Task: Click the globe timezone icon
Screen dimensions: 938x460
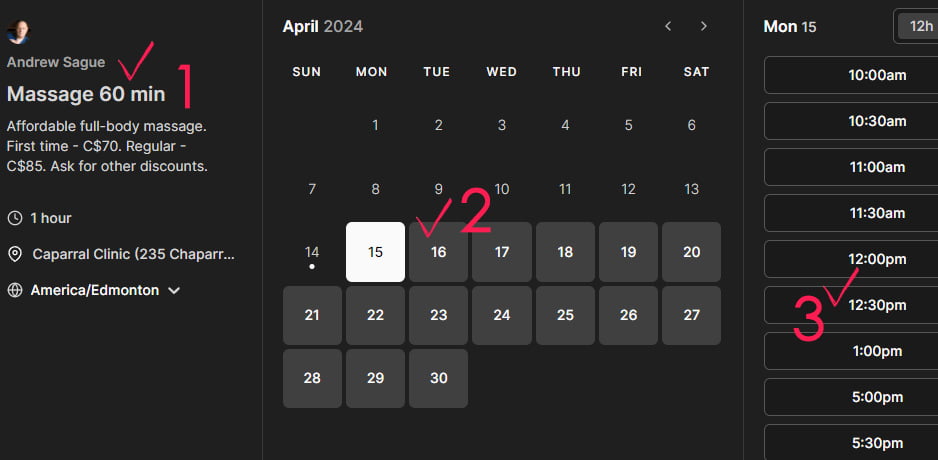Action: click(14, 291)
